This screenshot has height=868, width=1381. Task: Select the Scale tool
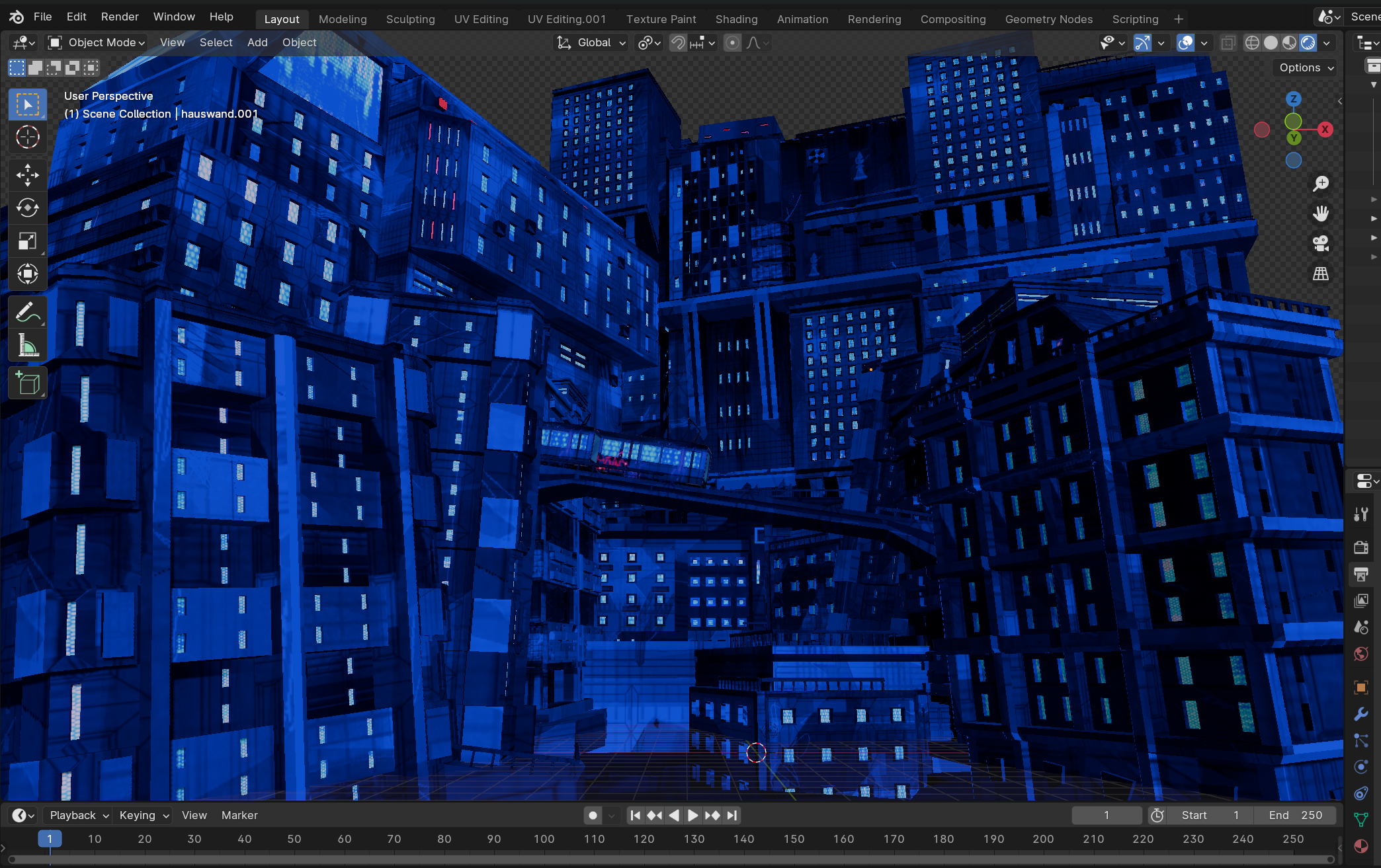(27, 241)
